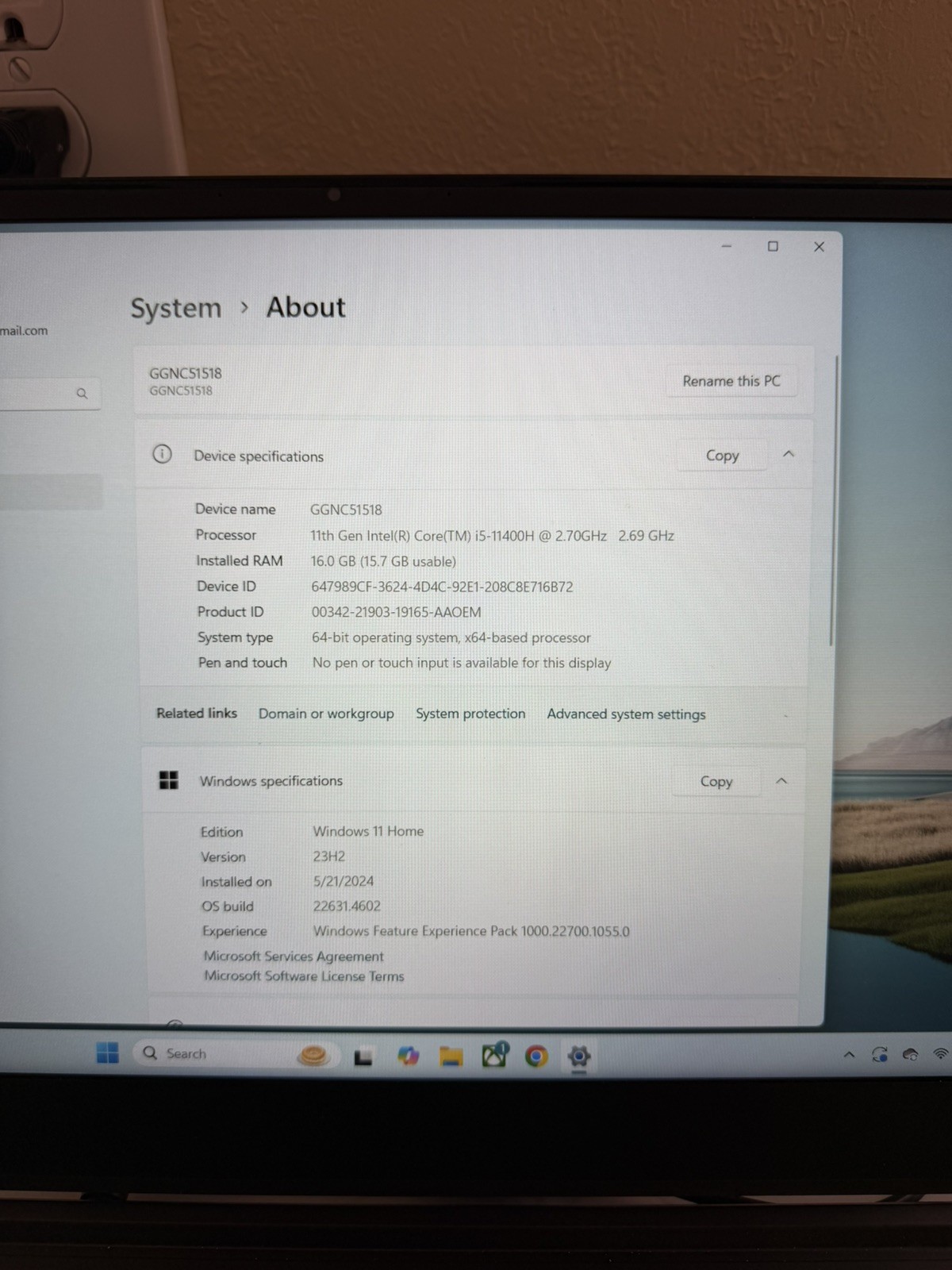Go back to System breadcrumb
952x1270 pixels.
[x=176, y=308]
